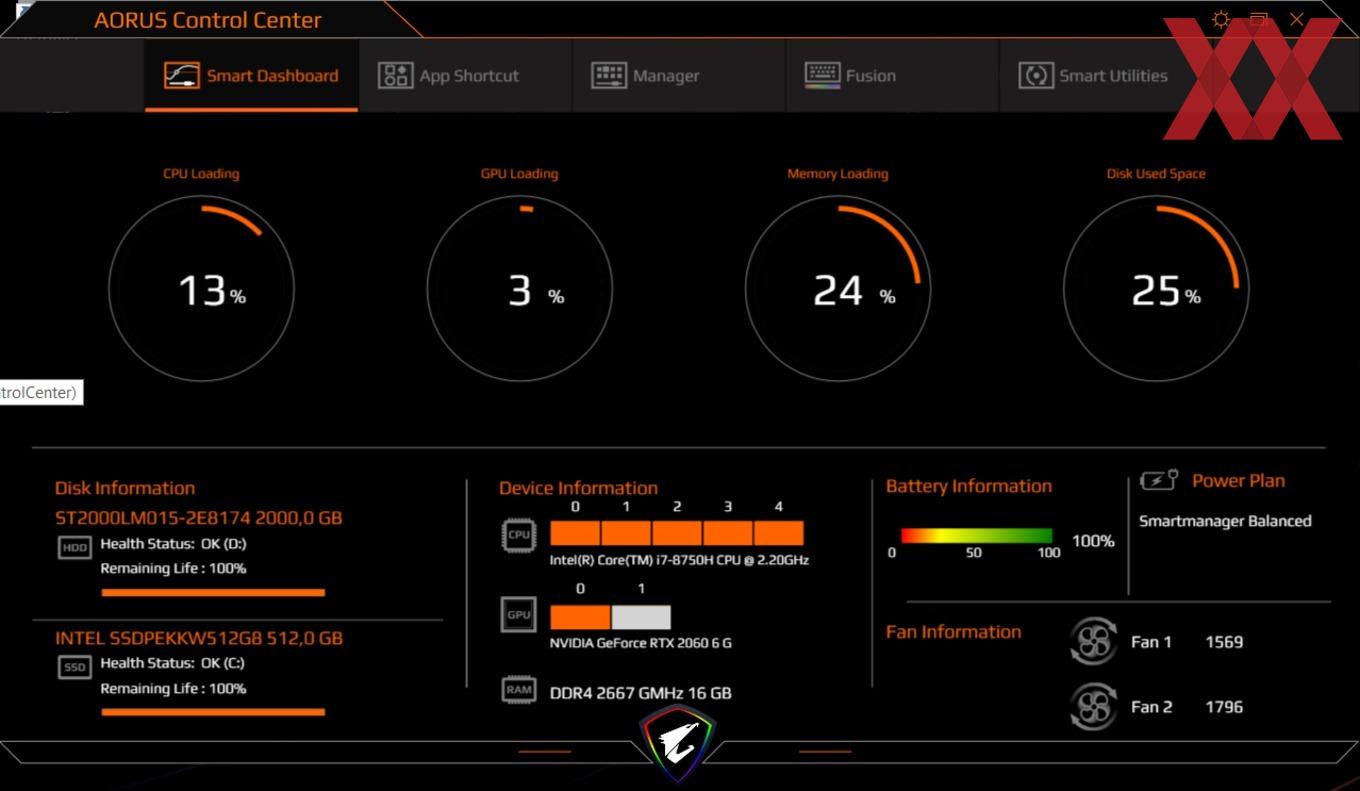Click Health Status OK (D:) text

174,544
